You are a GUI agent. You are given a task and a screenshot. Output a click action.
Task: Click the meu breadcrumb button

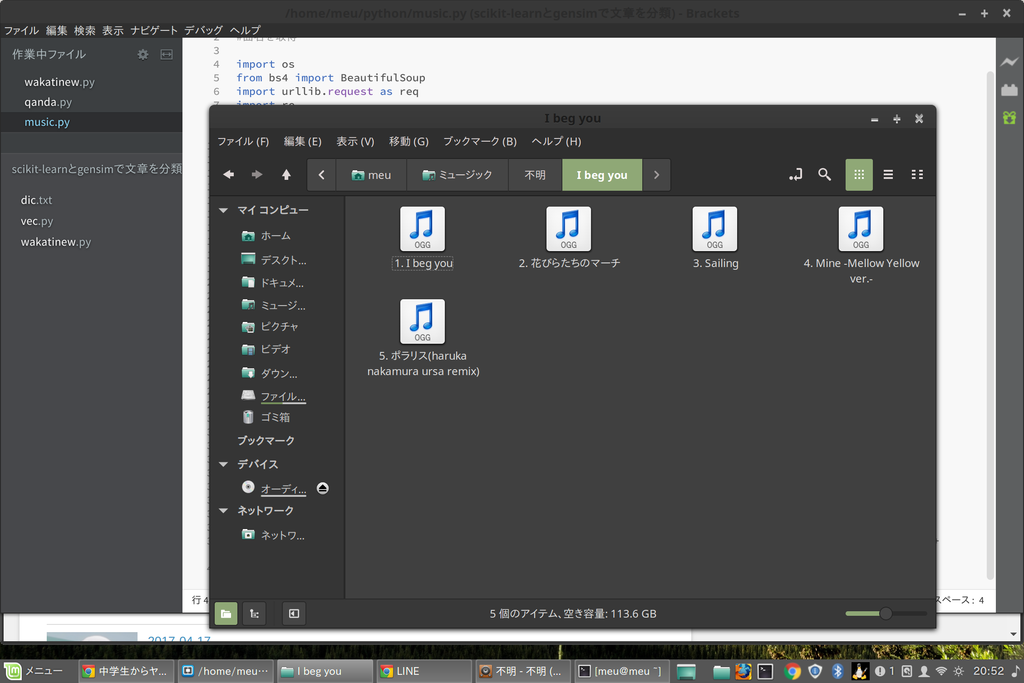[371, 174]
